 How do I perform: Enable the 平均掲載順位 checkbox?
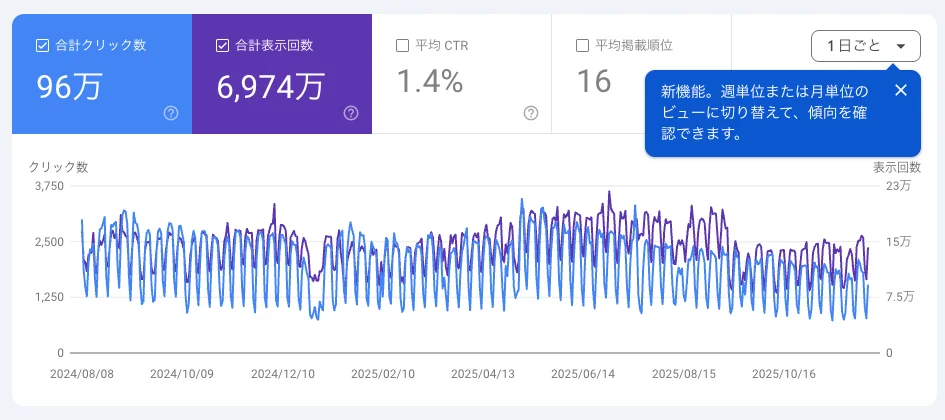tap(582, 46)
